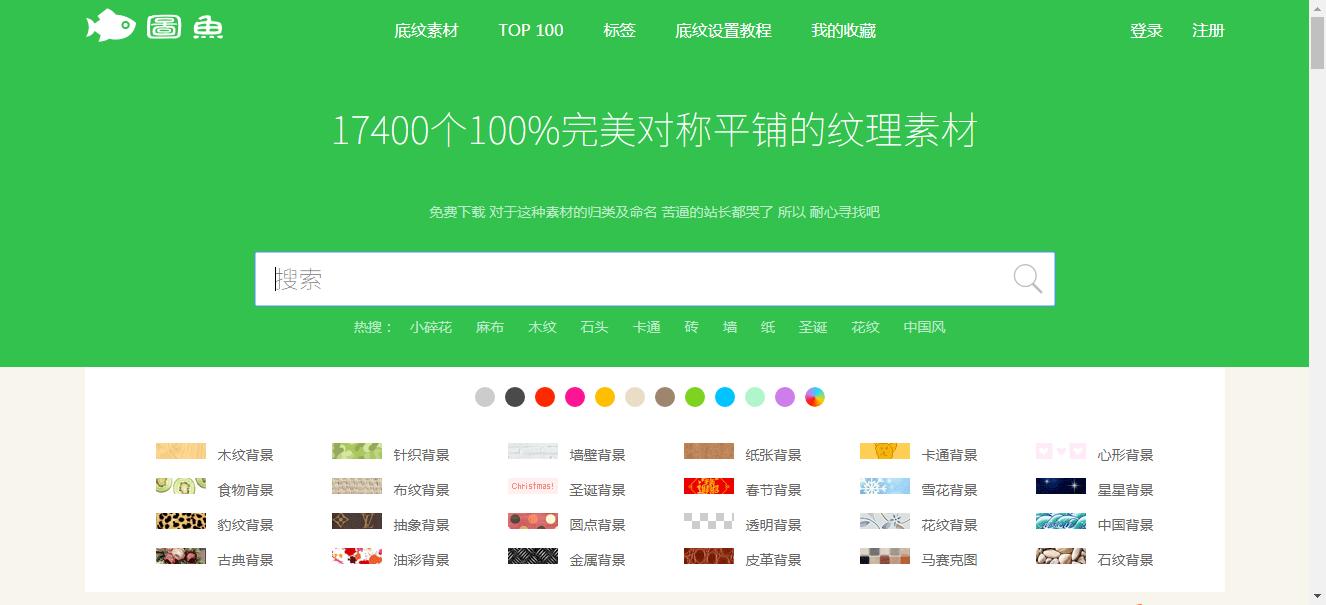Open the 皮革背景 leather thumbnail

(x=708, y=556)
